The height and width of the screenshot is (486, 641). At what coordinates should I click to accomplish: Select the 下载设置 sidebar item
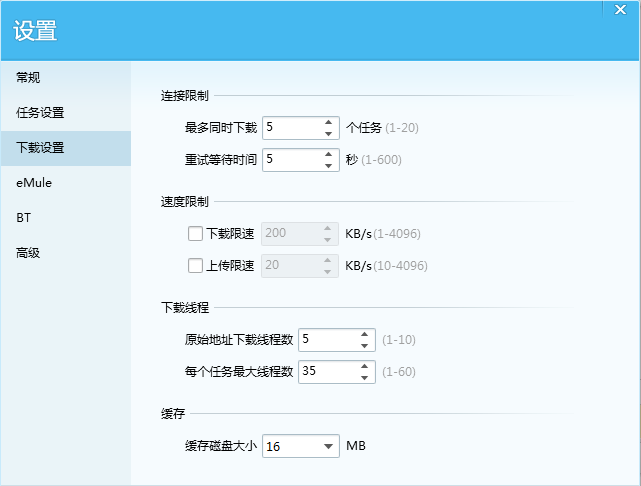pos(66,148)
